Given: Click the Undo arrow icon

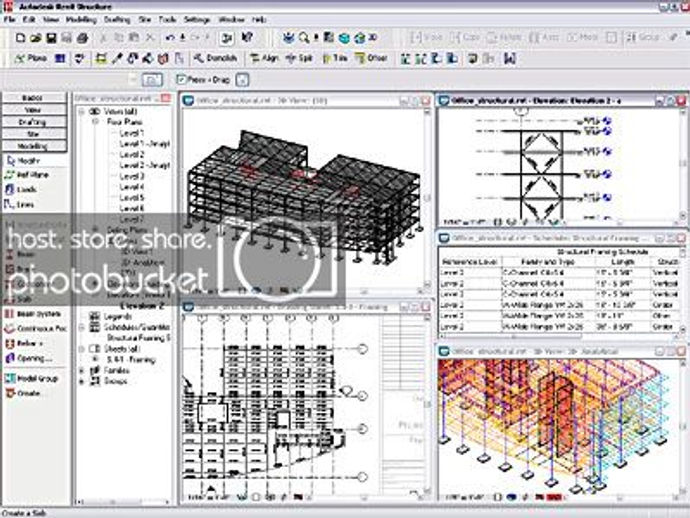Looking at the screenshot, I should pyautogui.click(x=170, y=38).
